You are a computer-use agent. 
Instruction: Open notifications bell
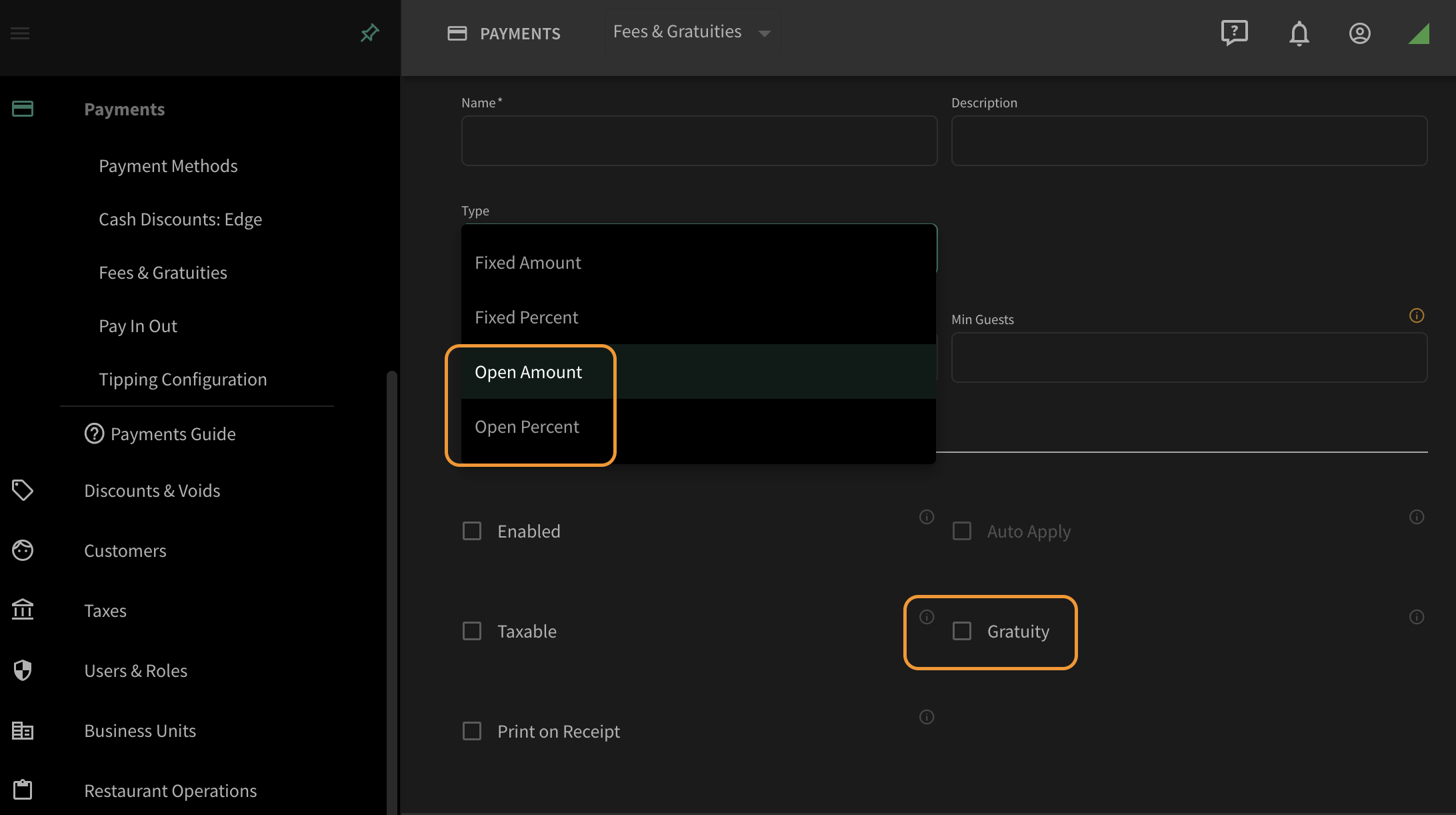(x=1299, y=33)
